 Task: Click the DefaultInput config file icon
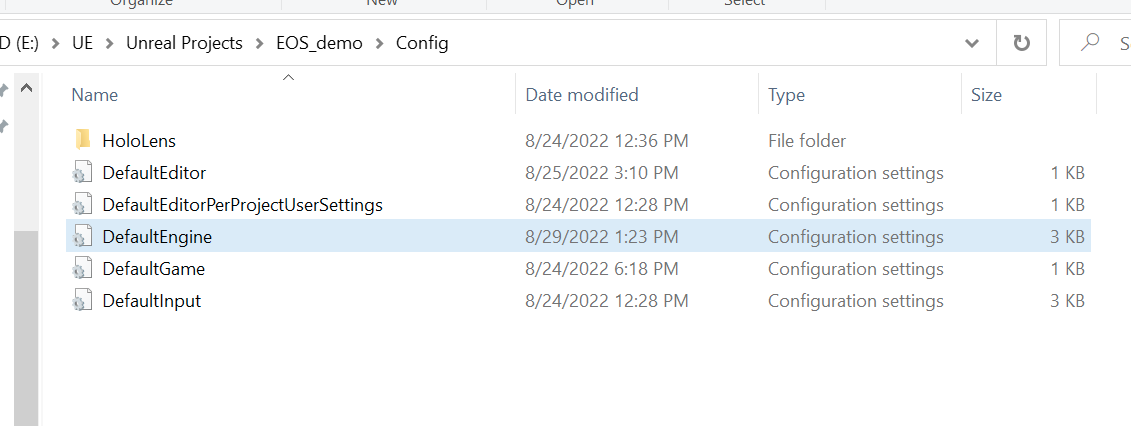coord(83,301)
